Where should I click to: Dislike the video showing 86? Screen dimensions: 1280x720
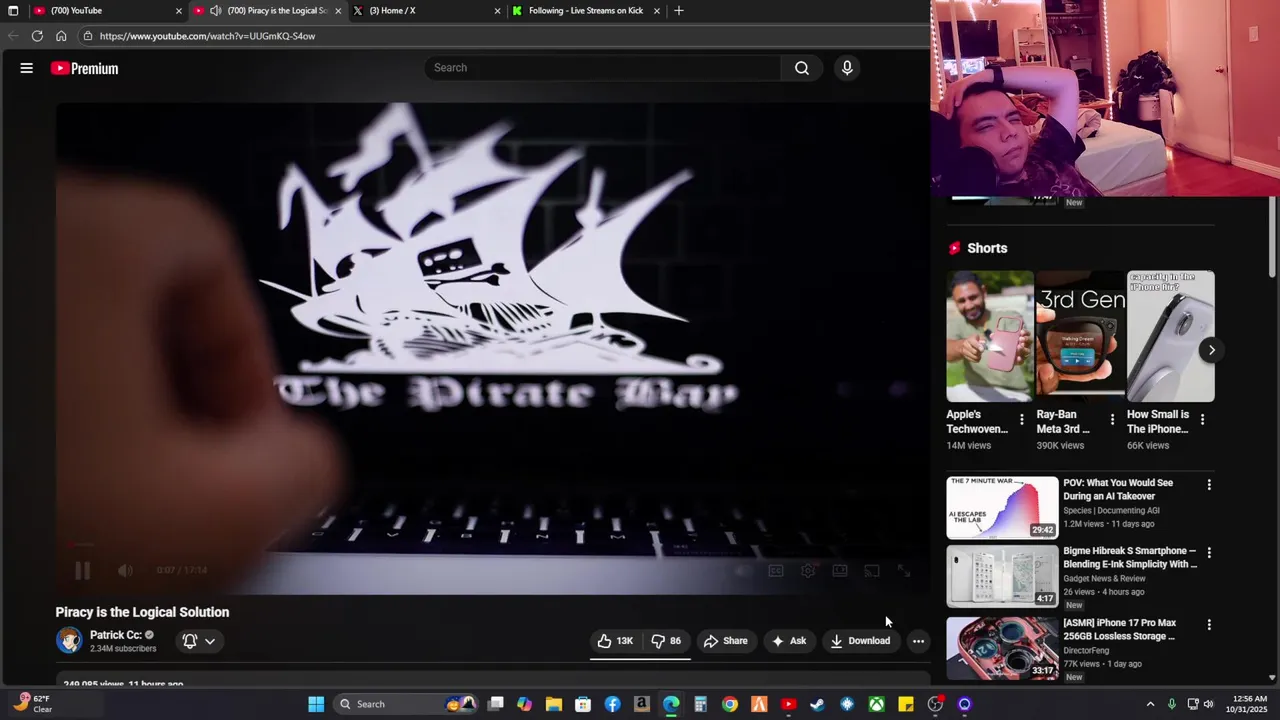pyautogui.click(x=666, y=641)
